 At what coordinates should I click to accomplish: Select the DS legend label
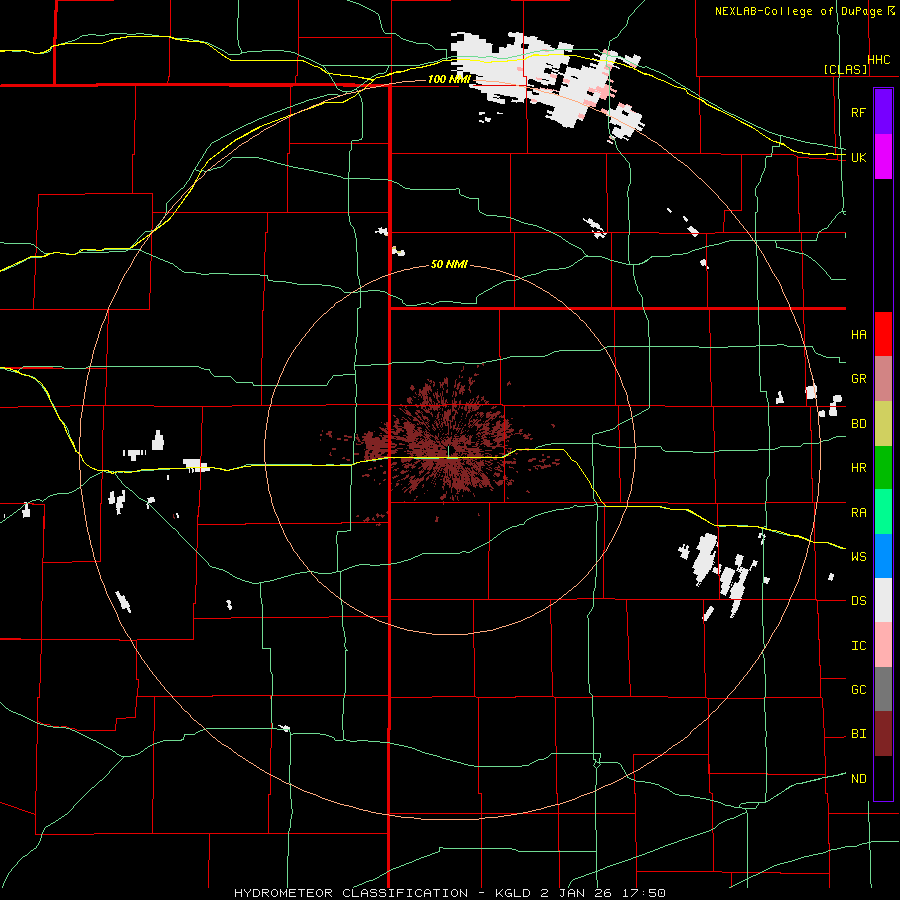tap(858, 601)
